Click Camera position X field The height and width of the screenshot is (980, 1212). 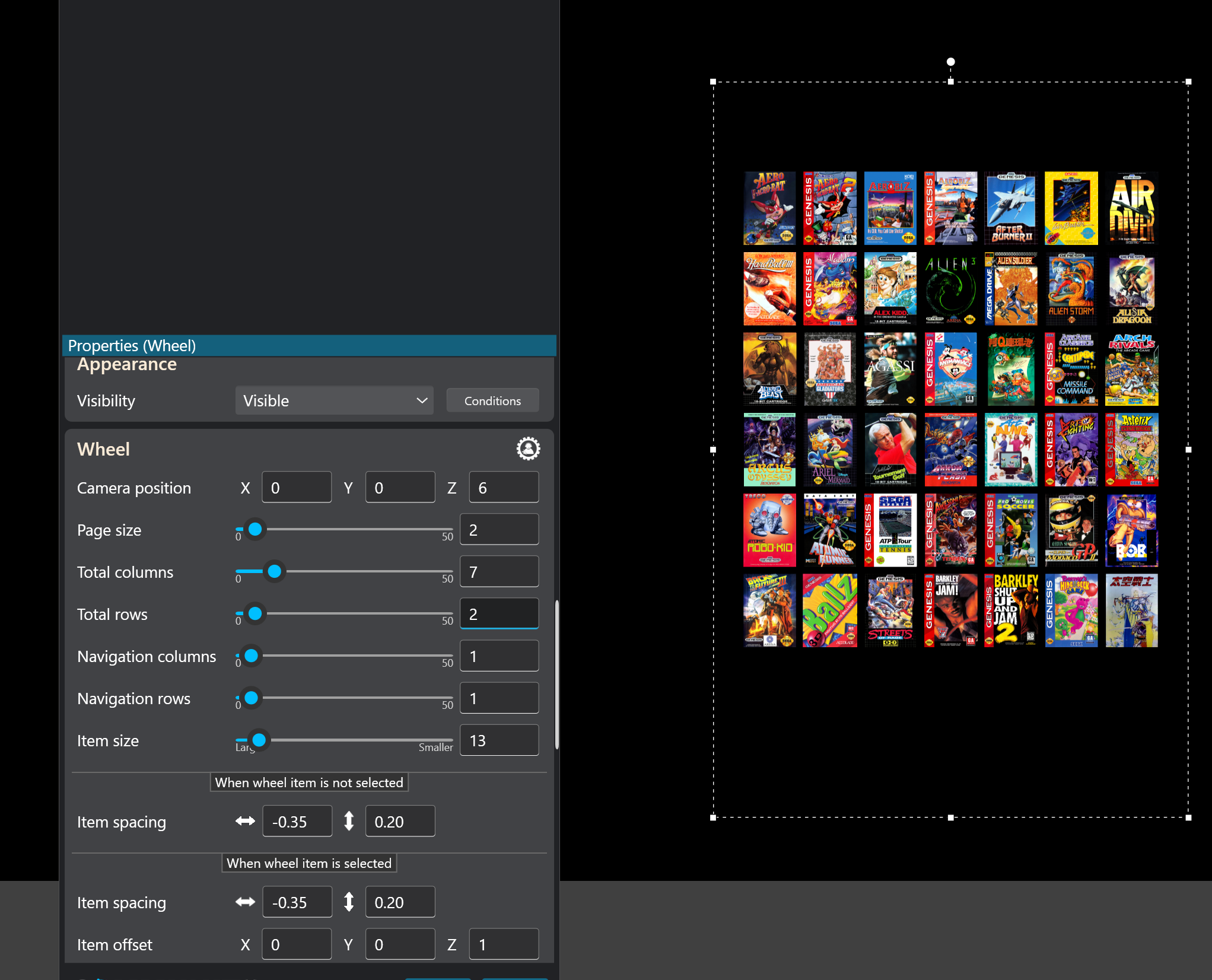(297, 488)
